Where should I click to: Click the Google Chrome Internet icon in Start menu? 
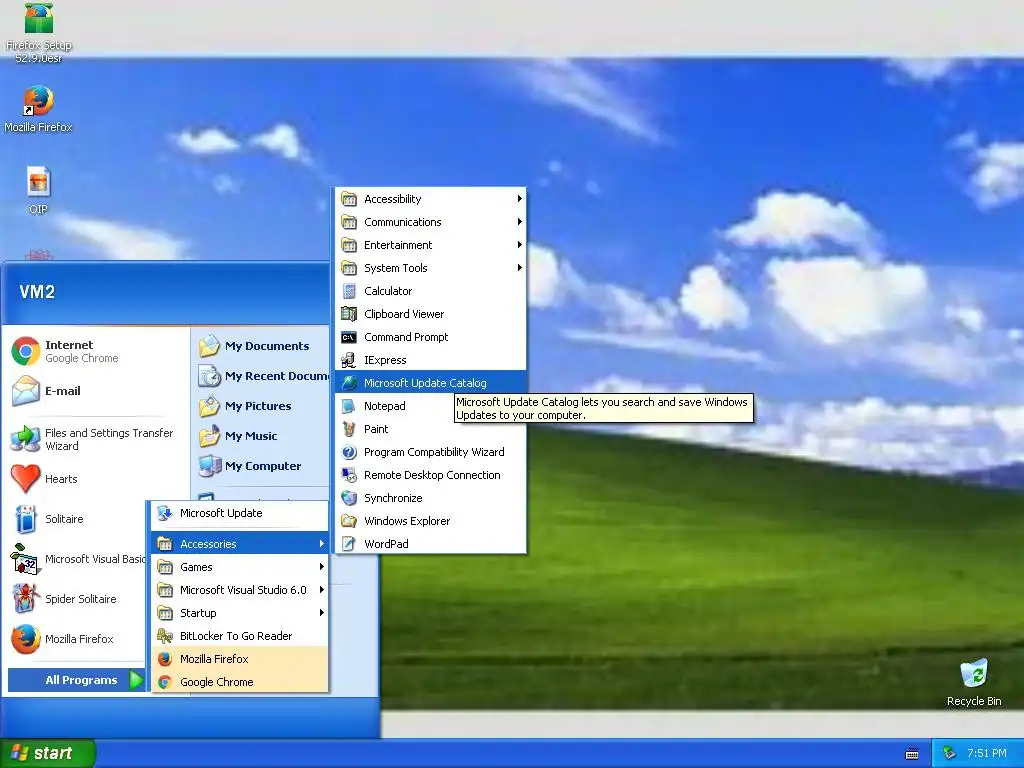click(x=25, y=351)
